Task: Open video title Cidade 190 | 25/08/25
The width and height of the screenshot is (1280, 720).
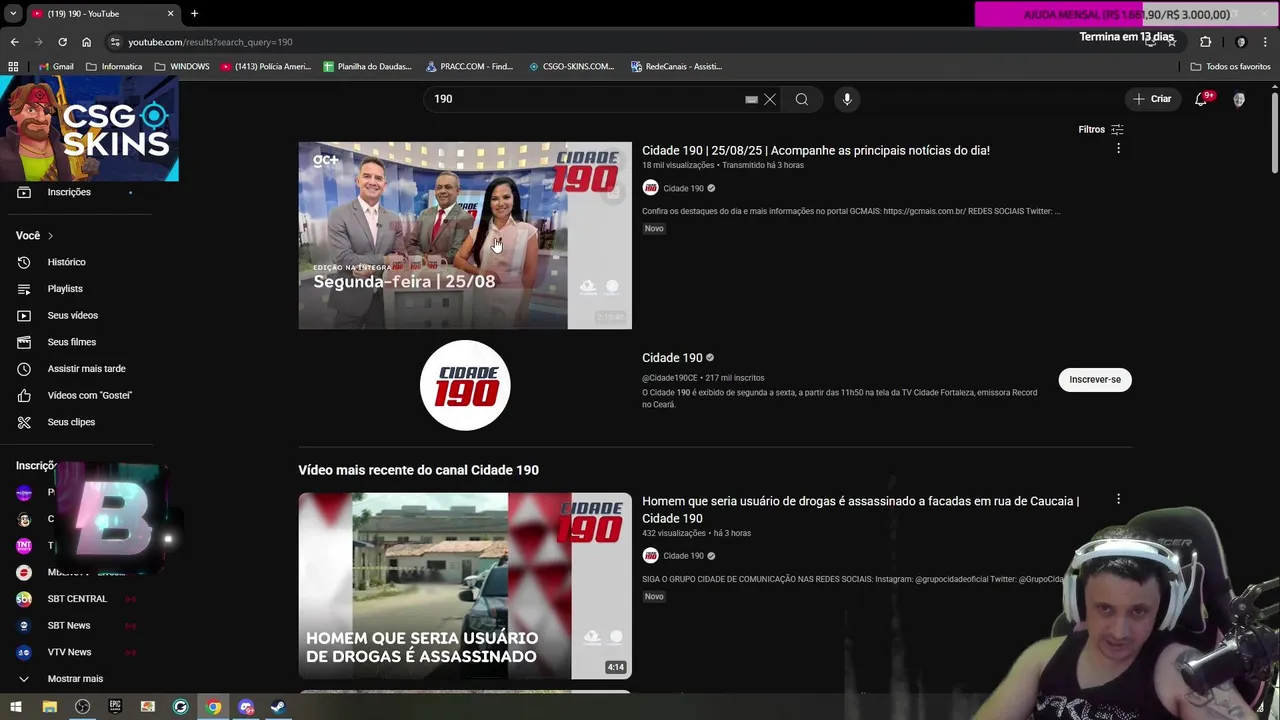Action: click(816, 150)
